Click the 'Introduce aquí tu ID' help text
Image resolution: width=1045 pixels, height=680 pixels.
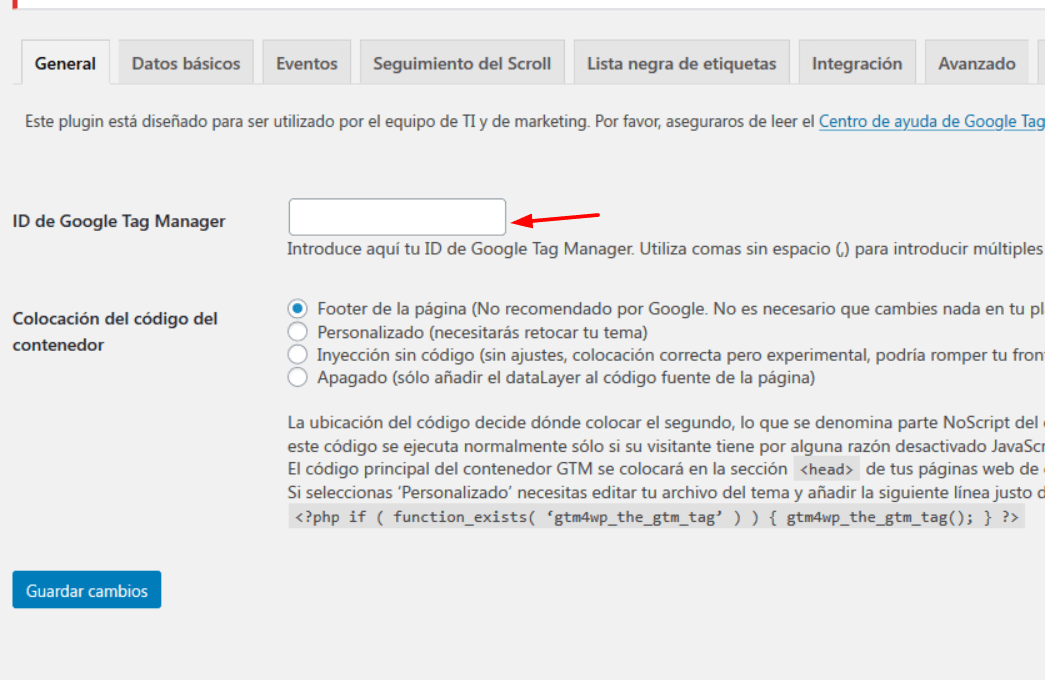tap(665, 249)
